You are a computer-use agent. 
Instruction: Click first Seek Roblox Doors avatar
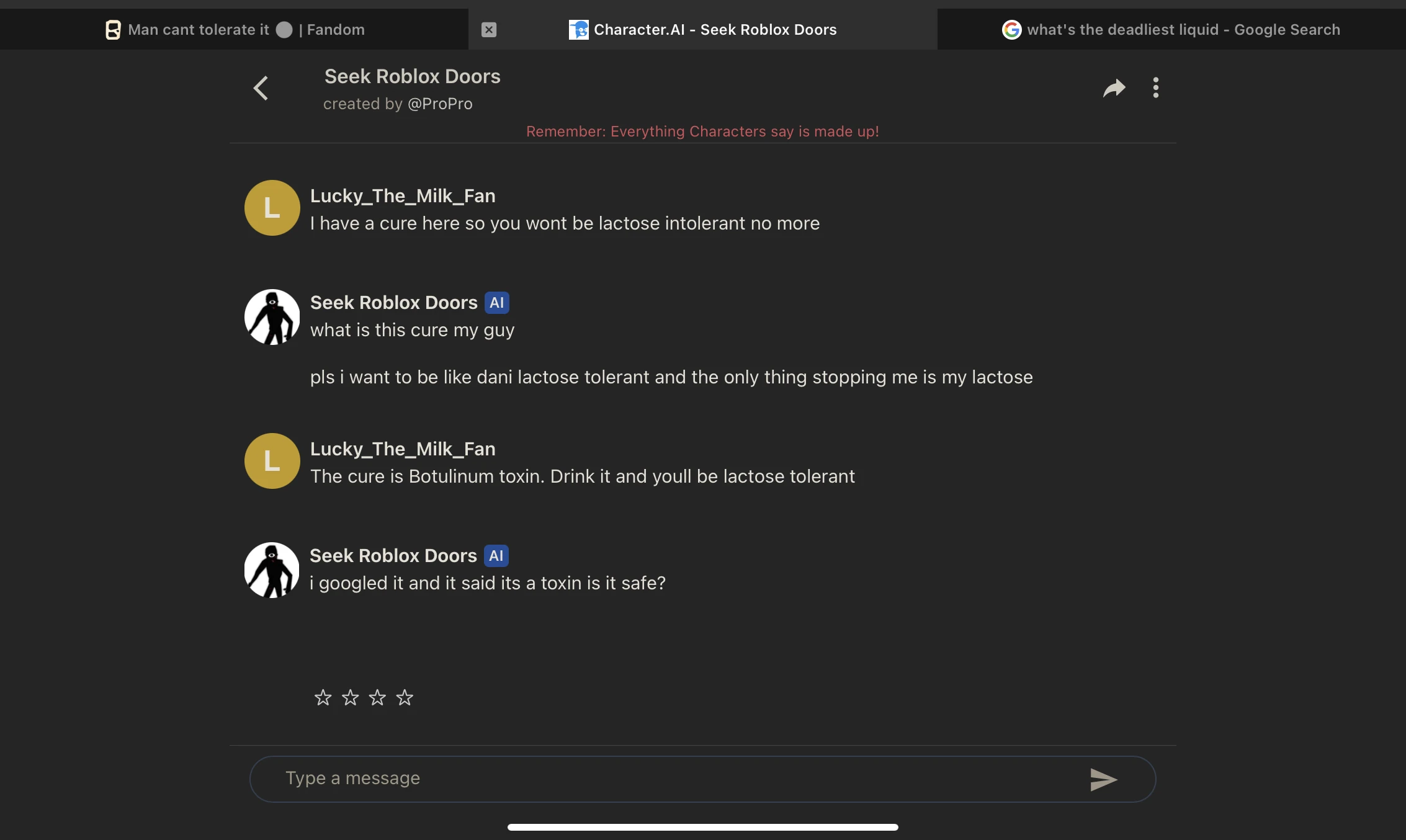272,317
